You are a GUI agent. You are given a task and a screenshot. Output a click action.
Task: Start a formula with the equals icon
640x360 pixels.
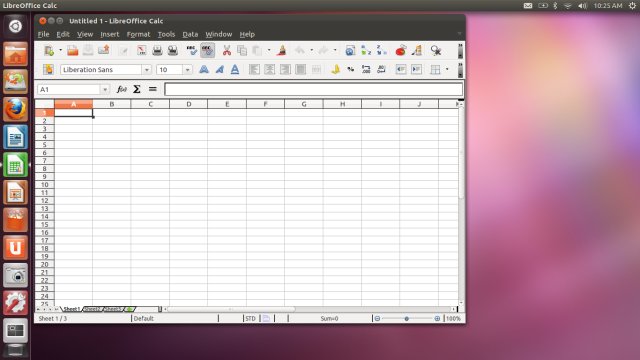coord(153,89)
